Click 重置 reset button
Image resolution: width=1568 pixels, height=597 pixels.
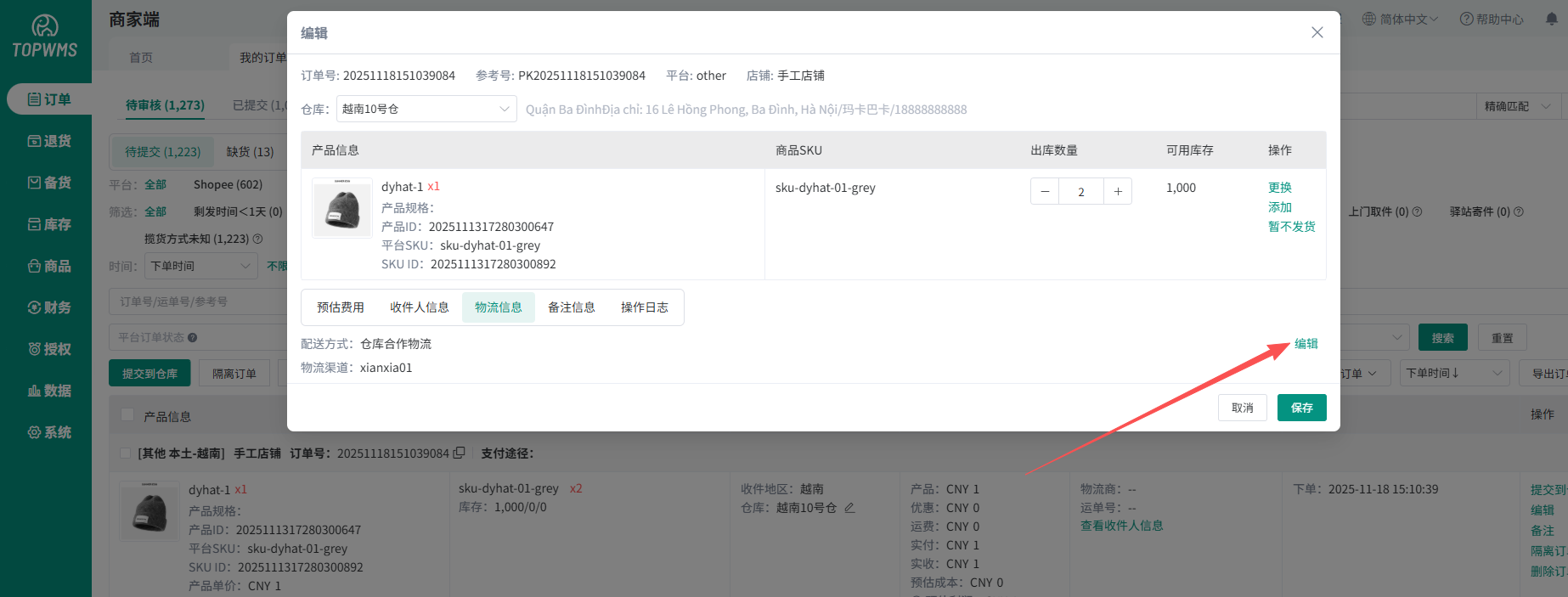click(1503, 338)
